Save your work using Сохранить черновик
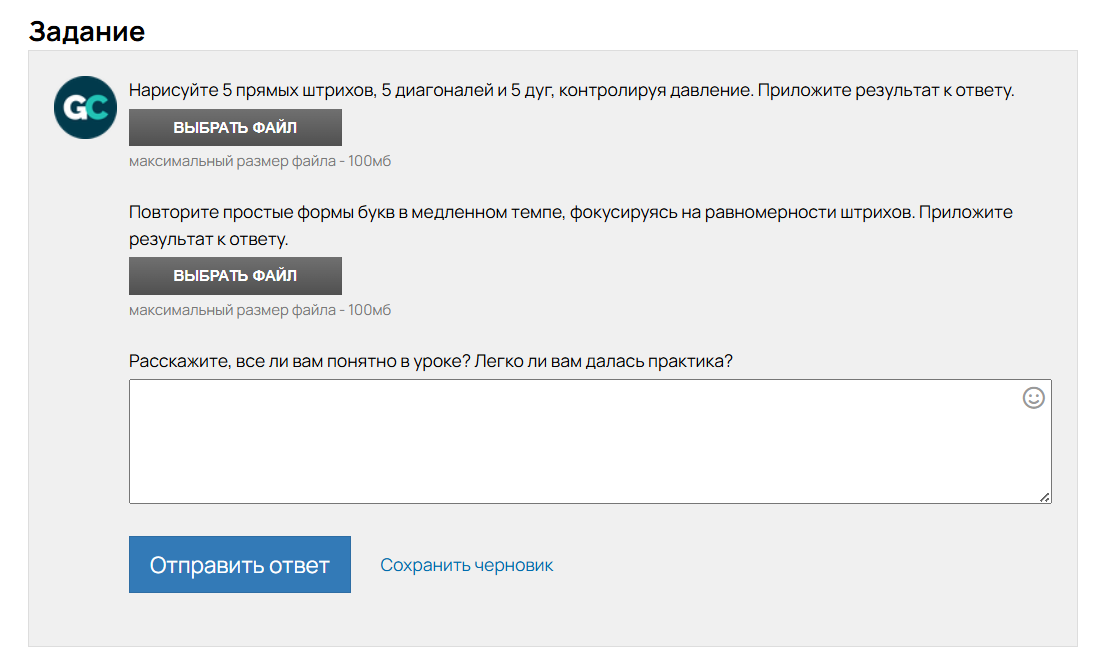The image size is (1099, 669). [x=465, y=564]
